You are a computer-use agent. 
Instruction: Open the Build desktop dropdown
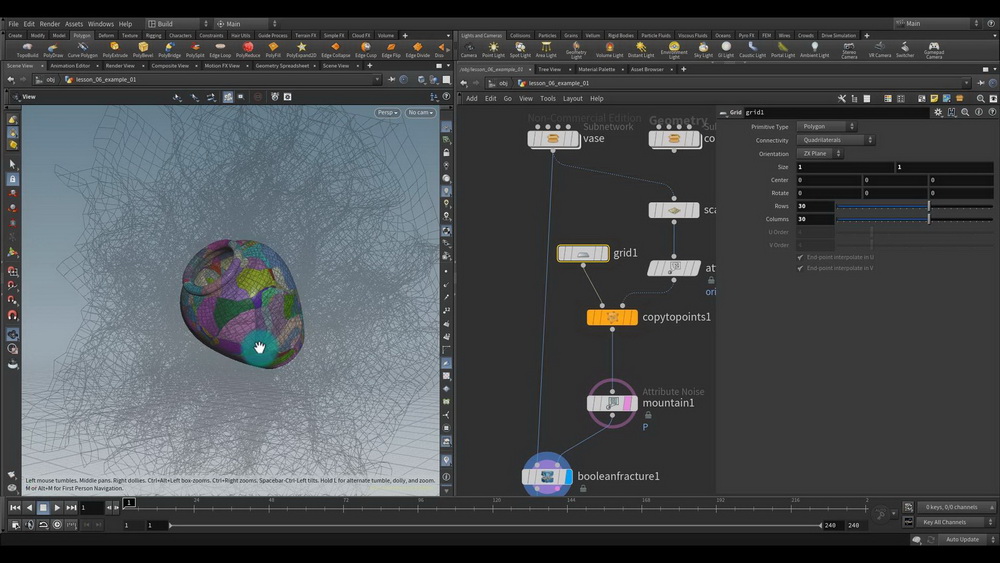178,24
